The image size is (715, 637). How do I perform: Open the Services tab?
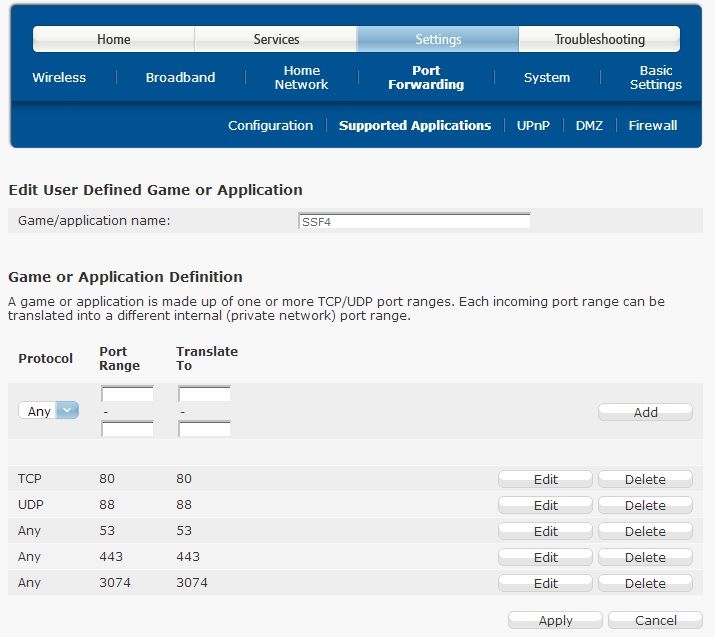276,39
